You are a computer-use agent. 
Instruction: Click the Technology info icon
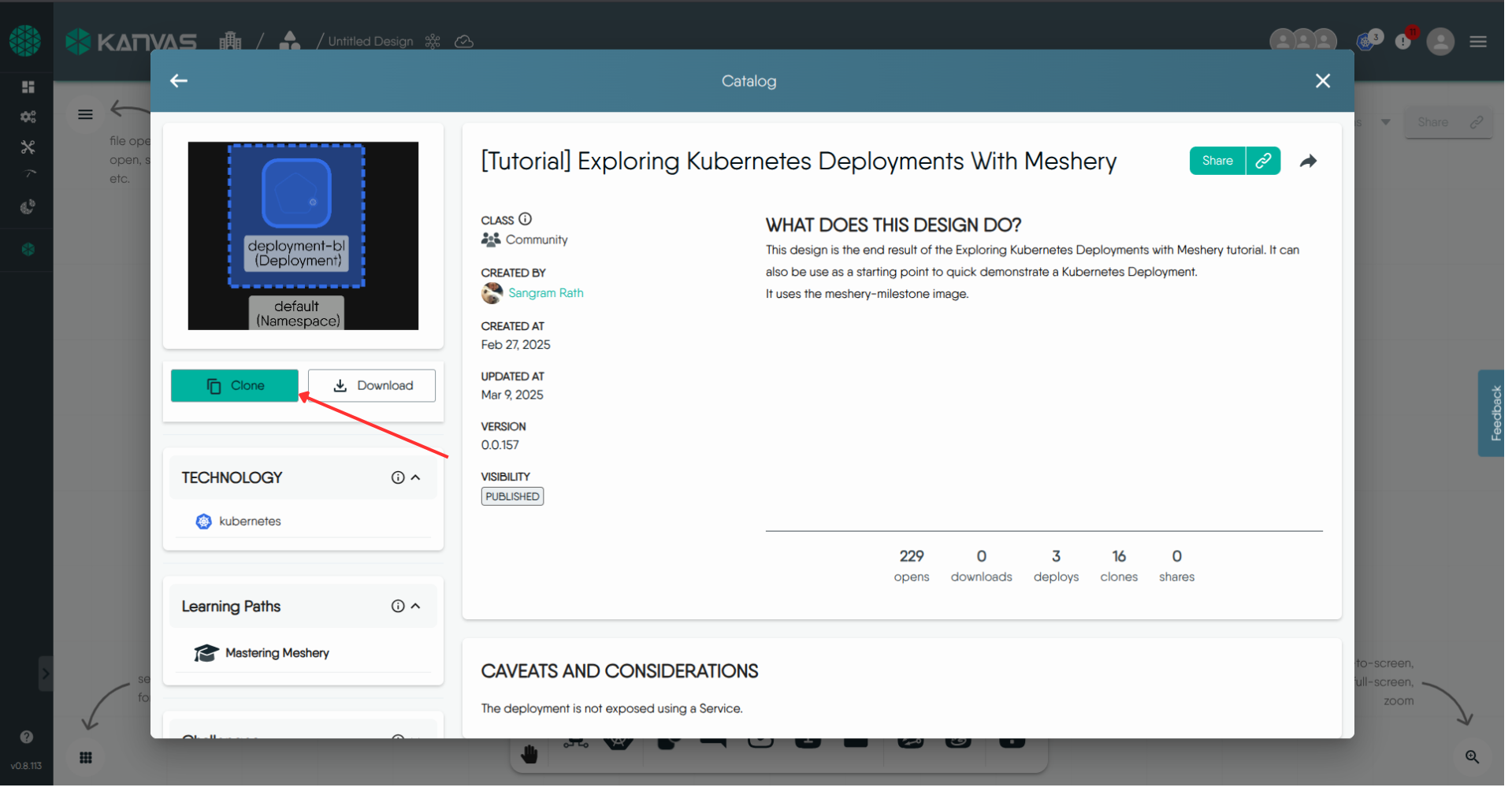click(398, 477)
